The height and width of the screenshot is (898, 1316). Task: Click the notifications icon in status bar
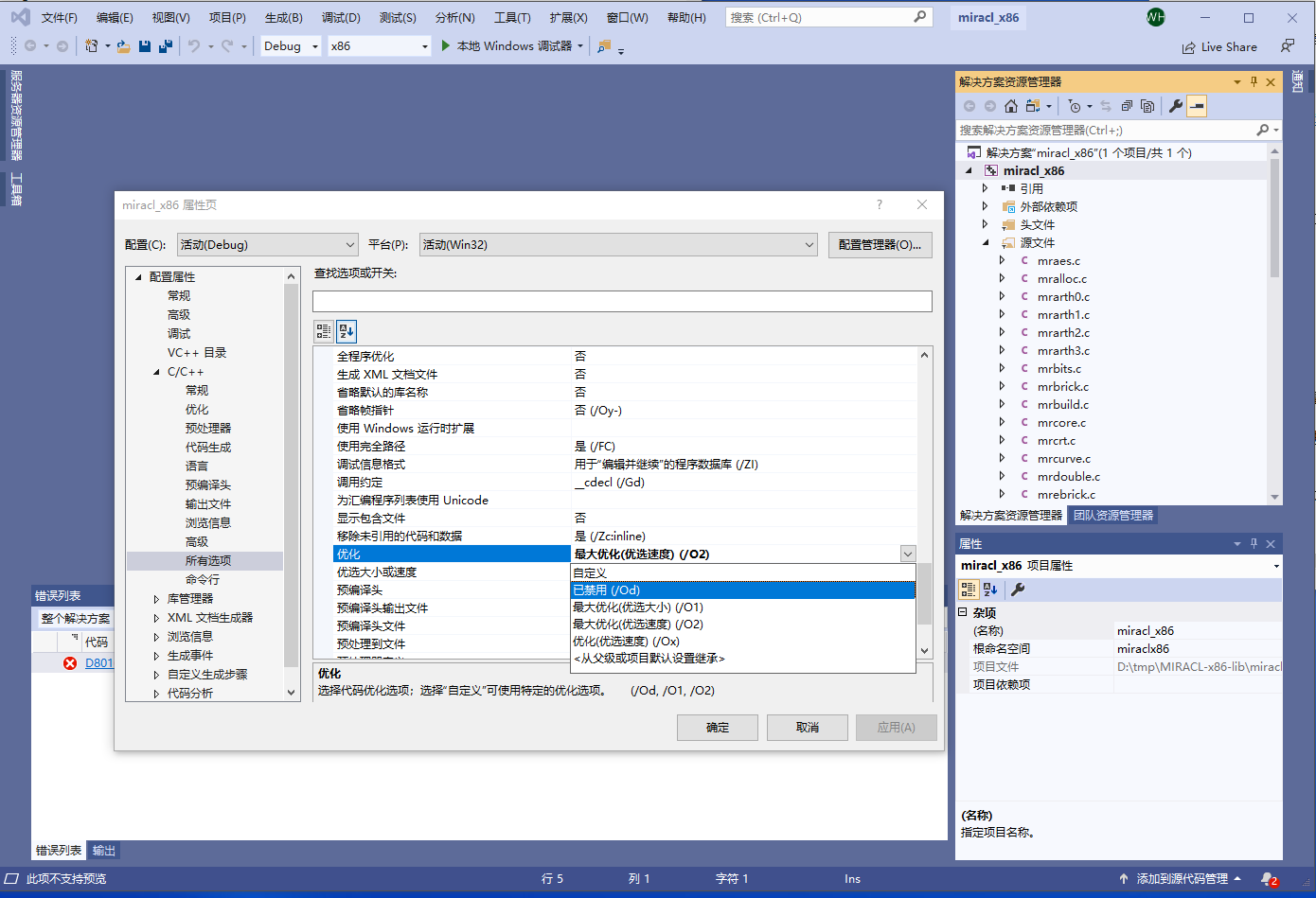1270,879
